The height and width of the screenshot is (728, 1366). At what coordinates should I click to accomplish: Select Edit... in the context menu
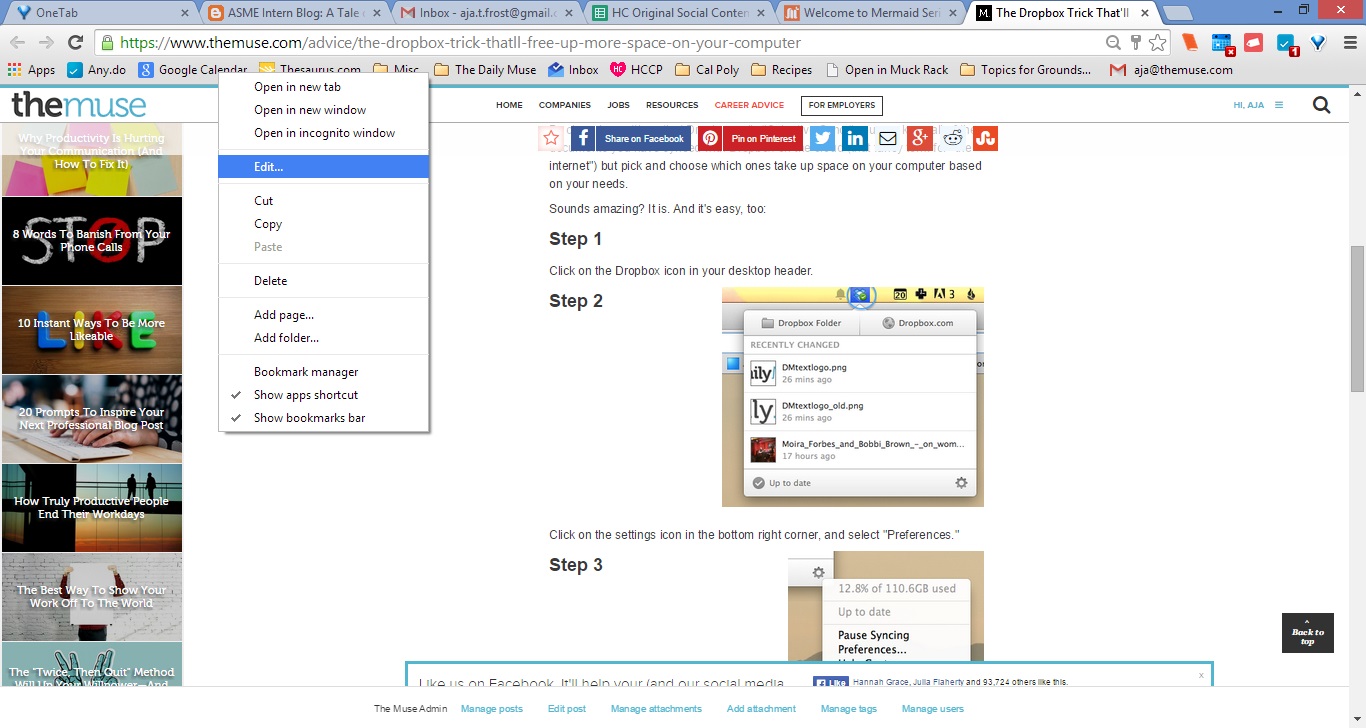pos(324,167)
